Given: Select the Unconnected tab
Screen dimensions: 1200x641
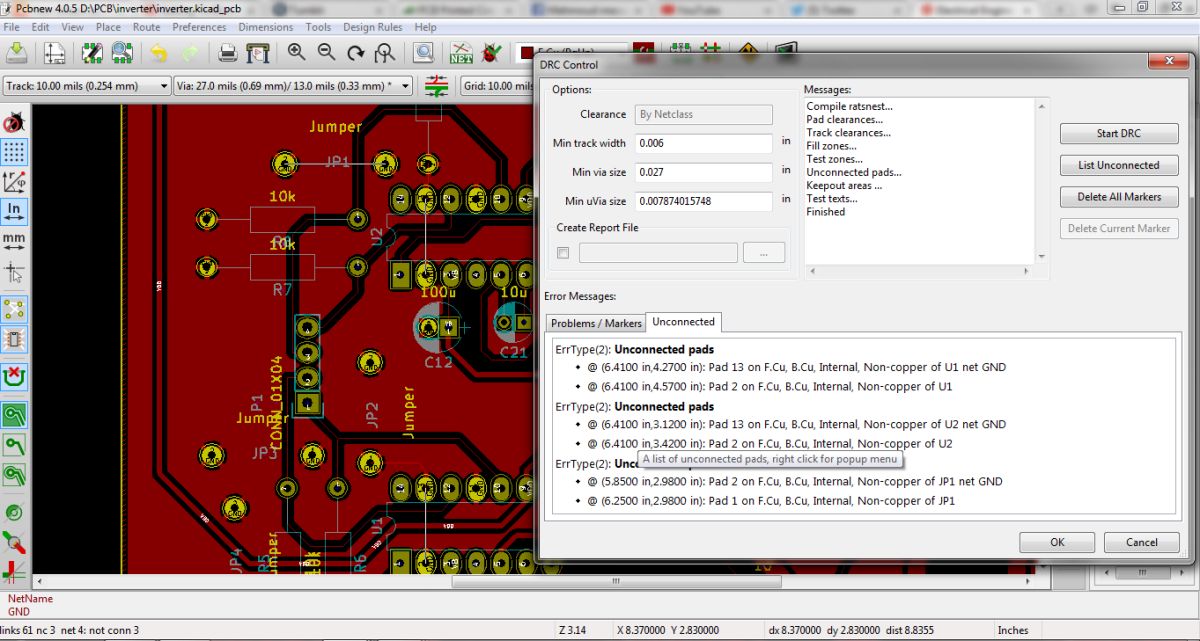Looking at the screenshot, I should click(x=683, y=322).
